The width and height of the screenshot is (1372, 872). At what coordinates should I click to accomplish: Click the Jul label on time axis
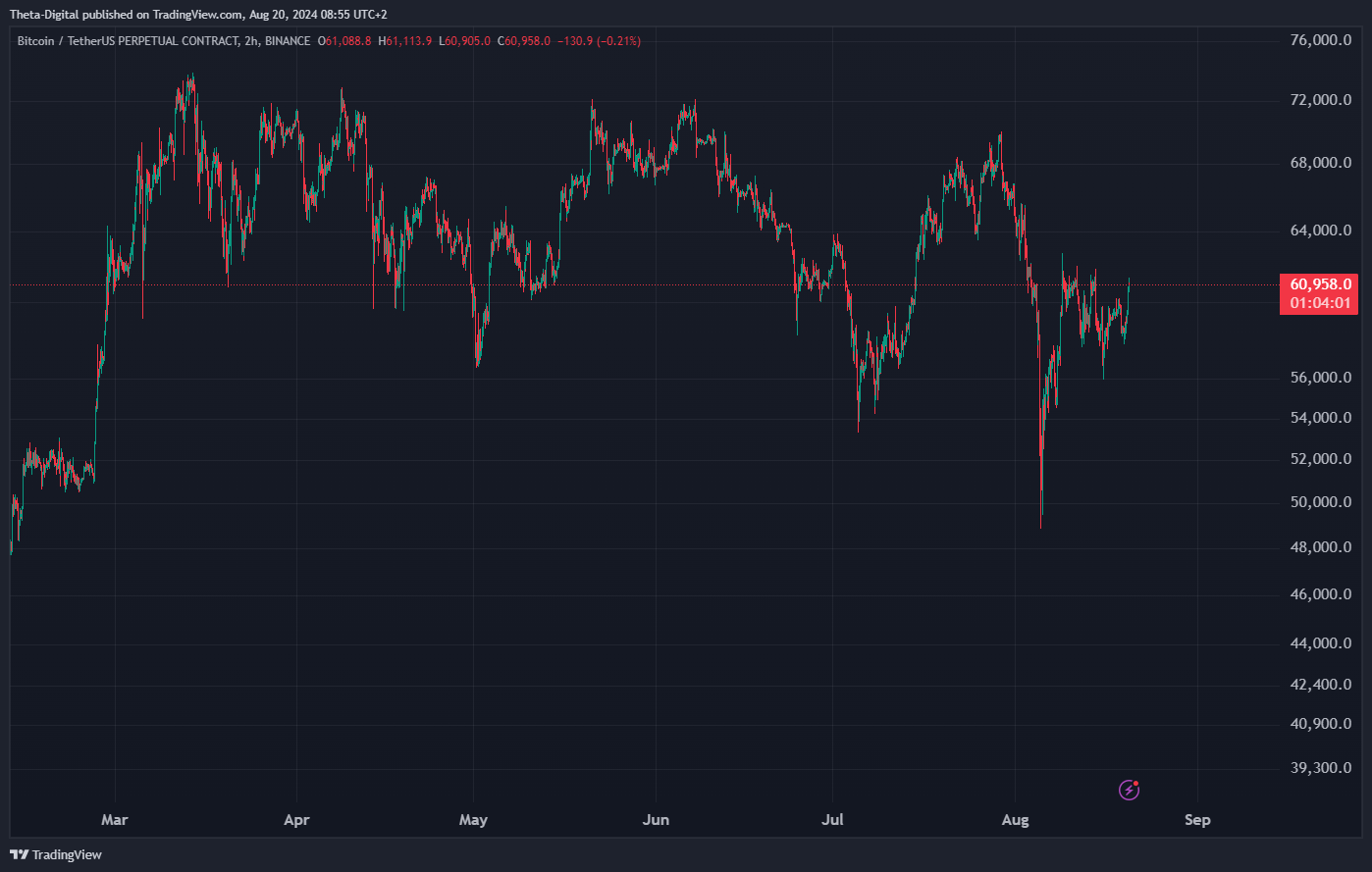[833, 820]
